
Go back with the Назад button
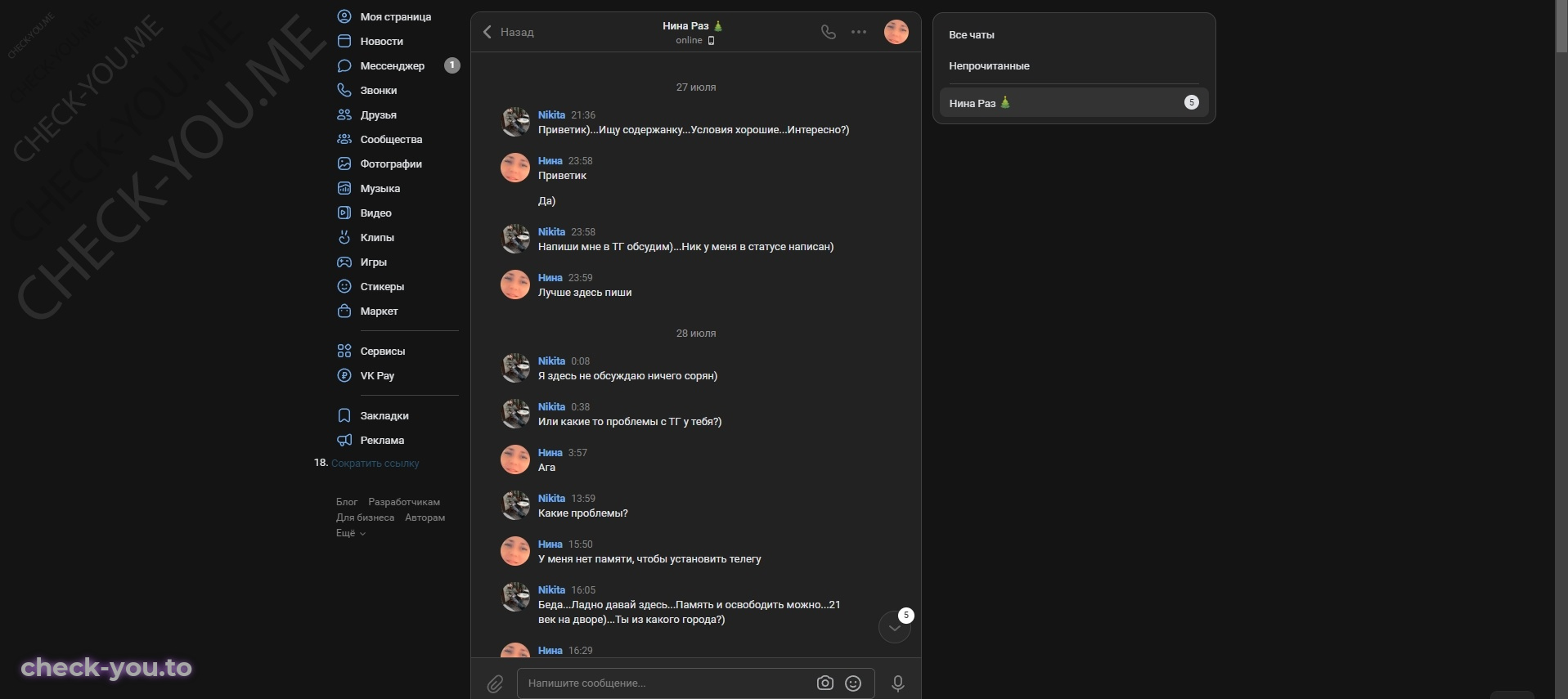[x=508, y=32]
